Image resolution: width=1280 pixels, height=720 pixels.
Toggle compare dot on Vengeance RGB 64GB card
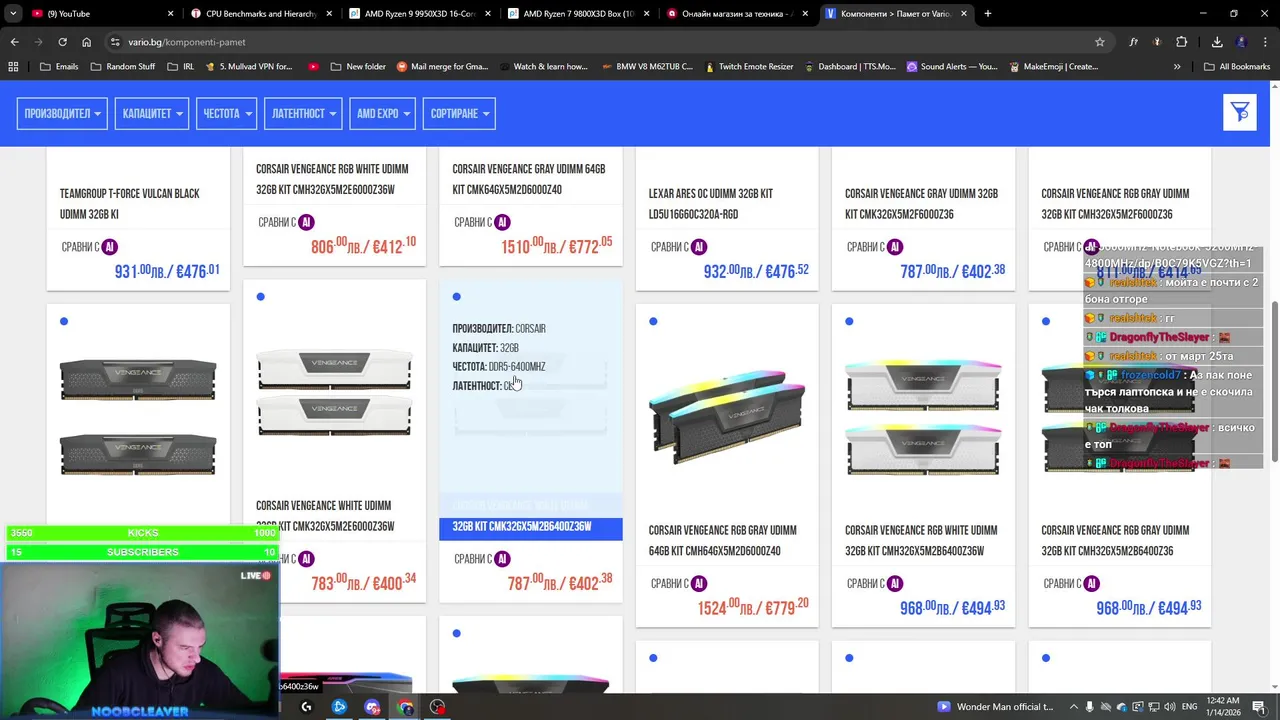tap(653, 321)
